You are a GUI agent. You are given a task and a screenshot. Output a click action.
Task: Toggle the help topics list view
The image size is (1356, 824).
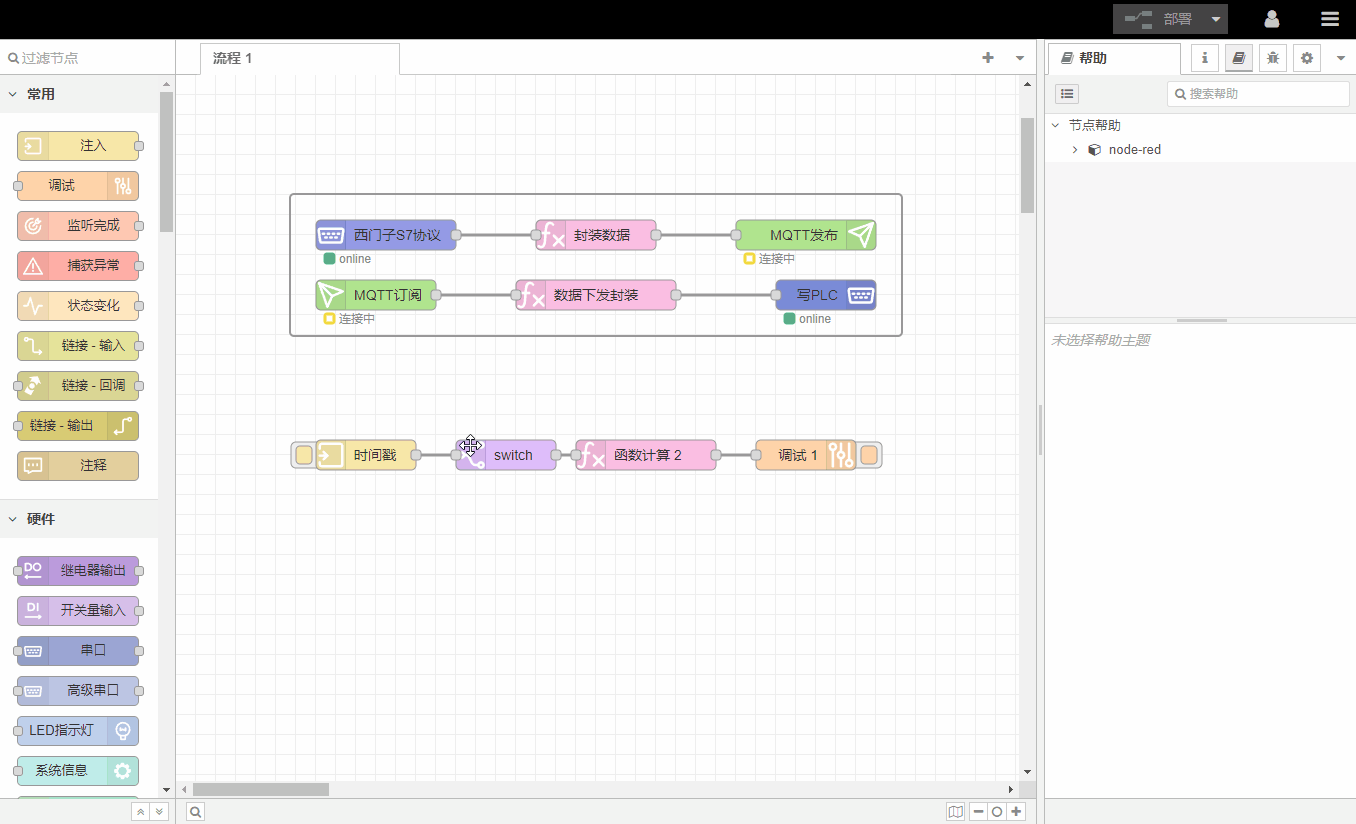click(1067, 94)
